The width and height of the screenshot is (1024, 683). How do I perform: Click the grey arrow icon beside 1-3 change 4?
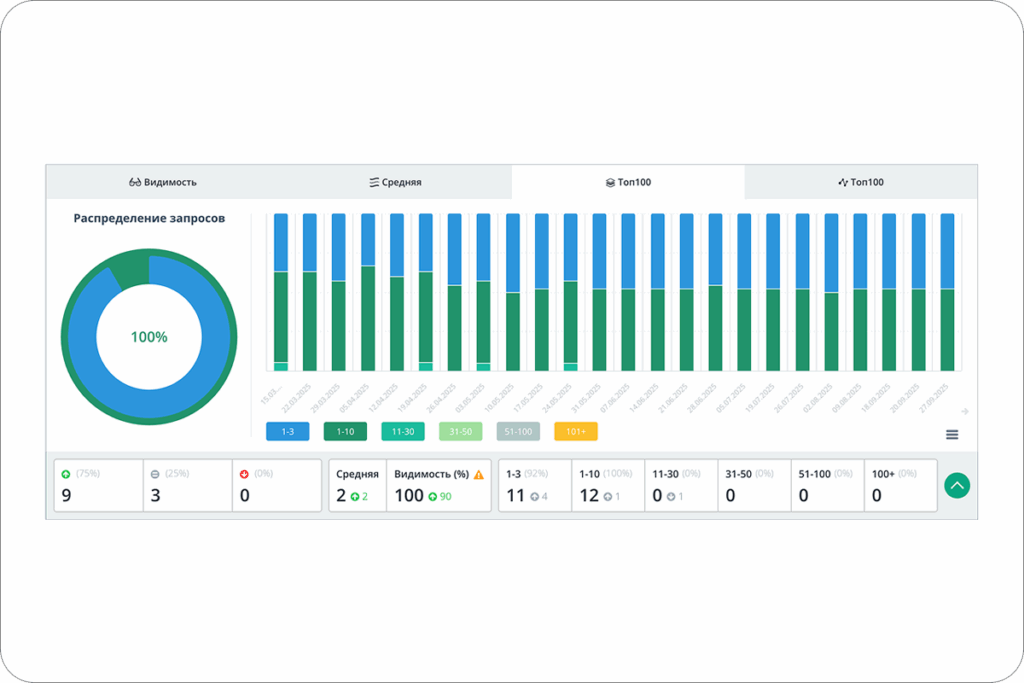[535, 496]
